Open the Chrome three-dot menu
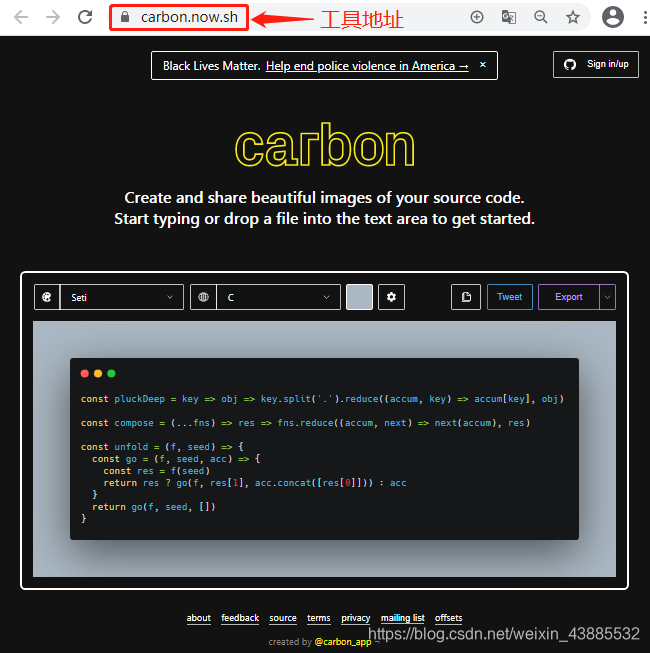The width and height of the screenshot is (650, 653). pos(645,17)
